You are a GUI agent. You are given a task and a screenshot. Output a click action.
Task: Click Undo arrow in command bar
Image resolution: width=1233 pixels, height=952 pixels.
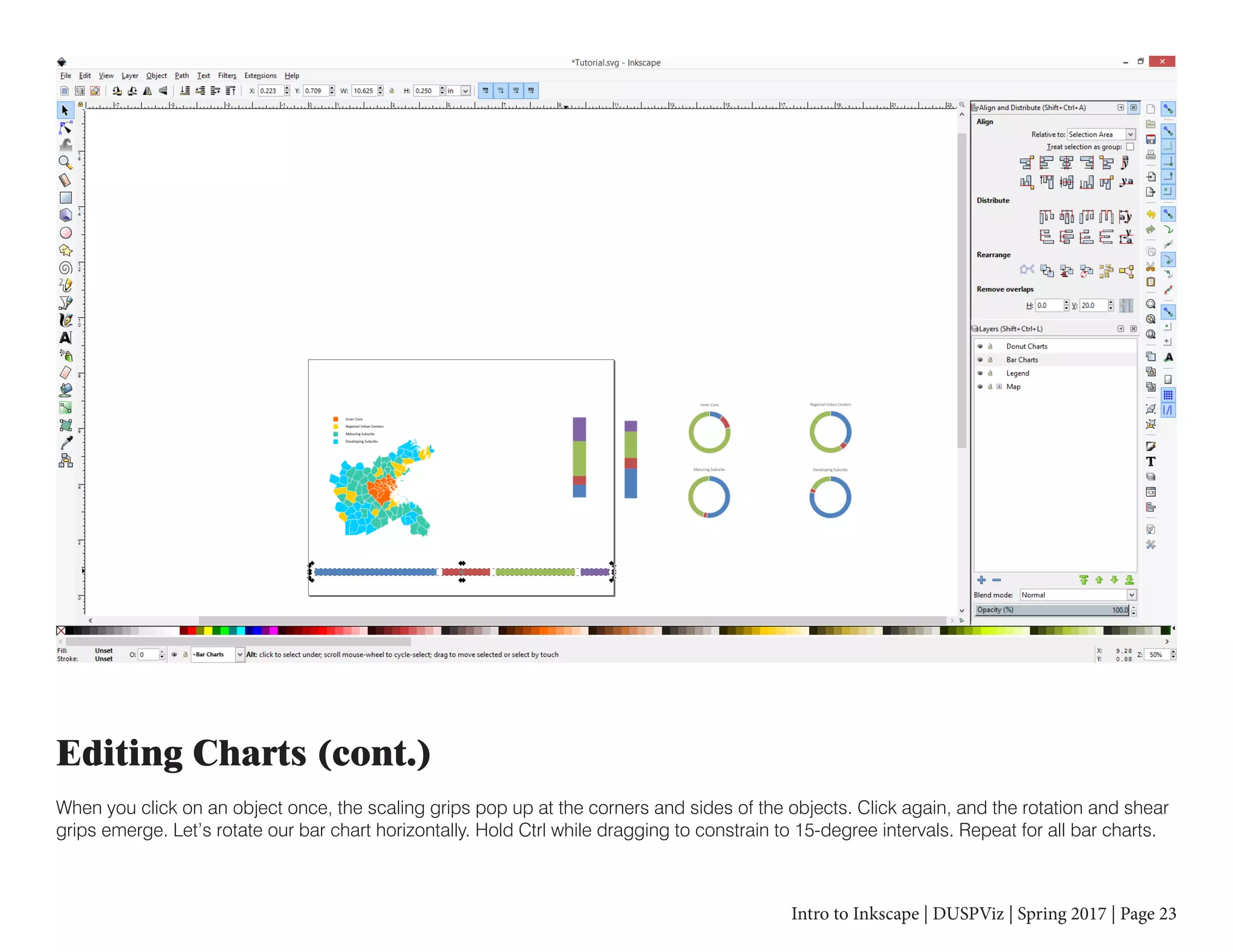pyautogui.click(x=1151, y=214)
